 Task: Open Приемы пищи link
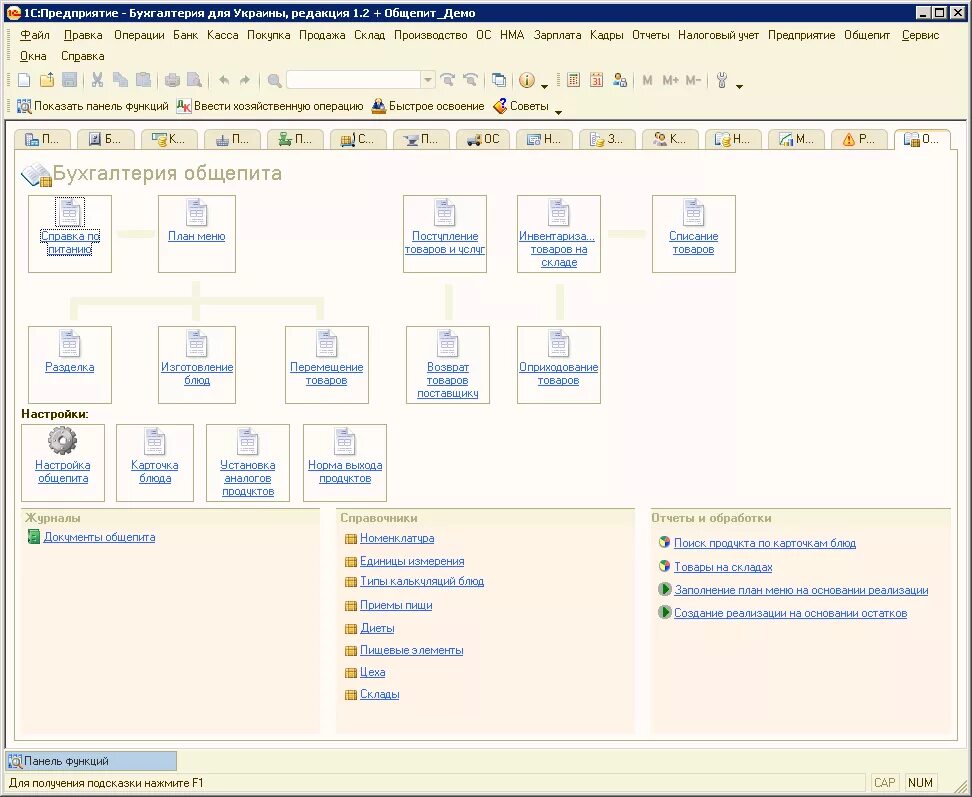(396, 605)
